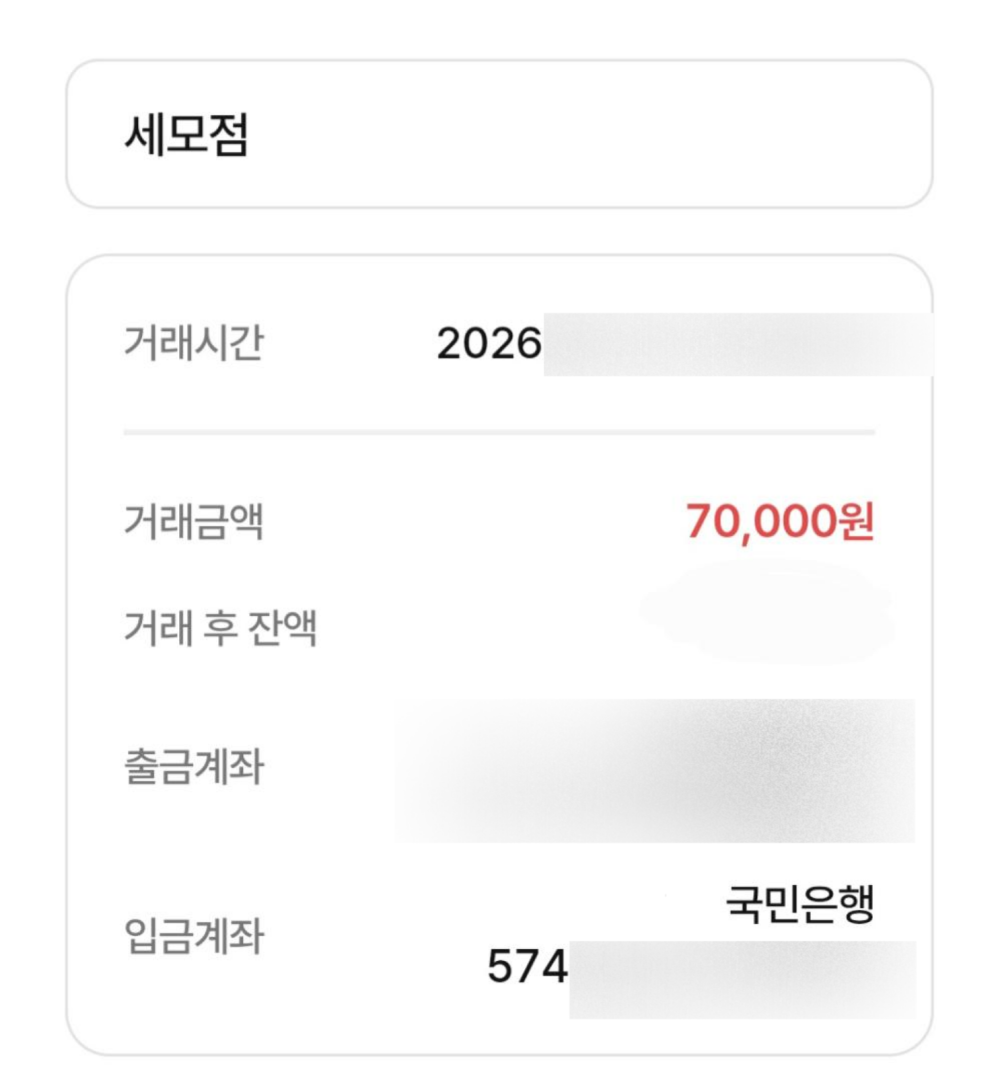Tap the 세모점 memo text
Image resolution: width=1000 pixels, height=1076 pixels.
click(x=186, y=135)
